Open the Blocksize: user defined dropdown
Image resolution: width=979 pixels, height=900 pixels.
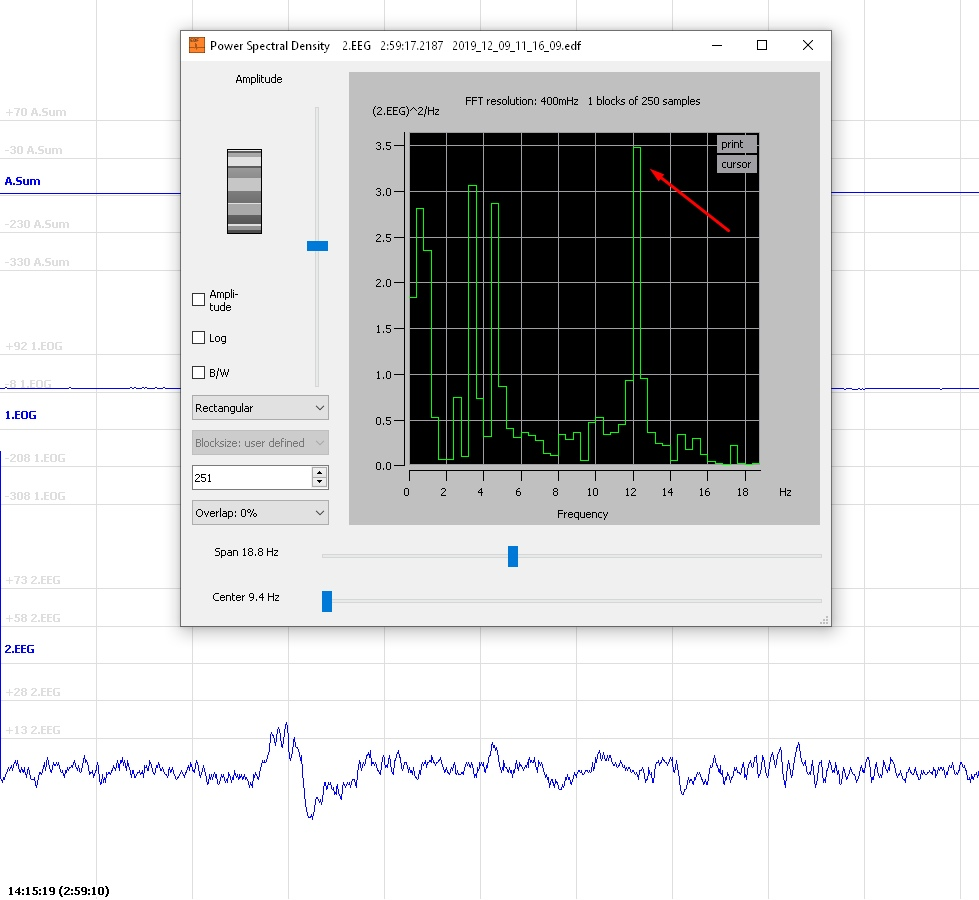260,443
